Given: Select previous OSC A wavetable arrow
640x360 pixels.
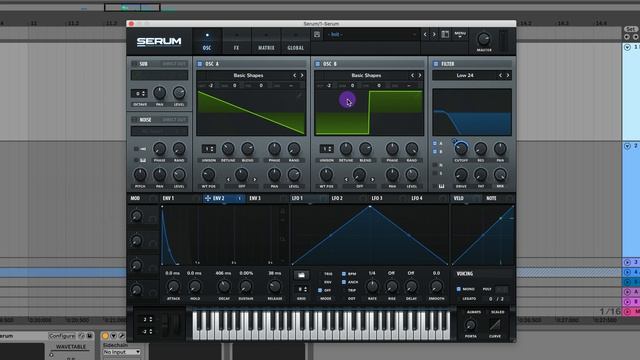Looking at the screenshot, I should [x=294, y=76].
